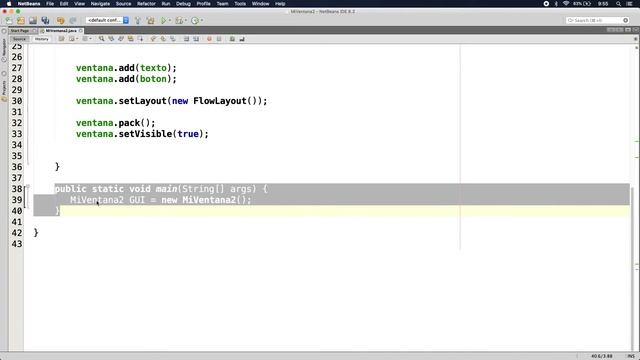Click the orange Undo icon

[60, 20]
